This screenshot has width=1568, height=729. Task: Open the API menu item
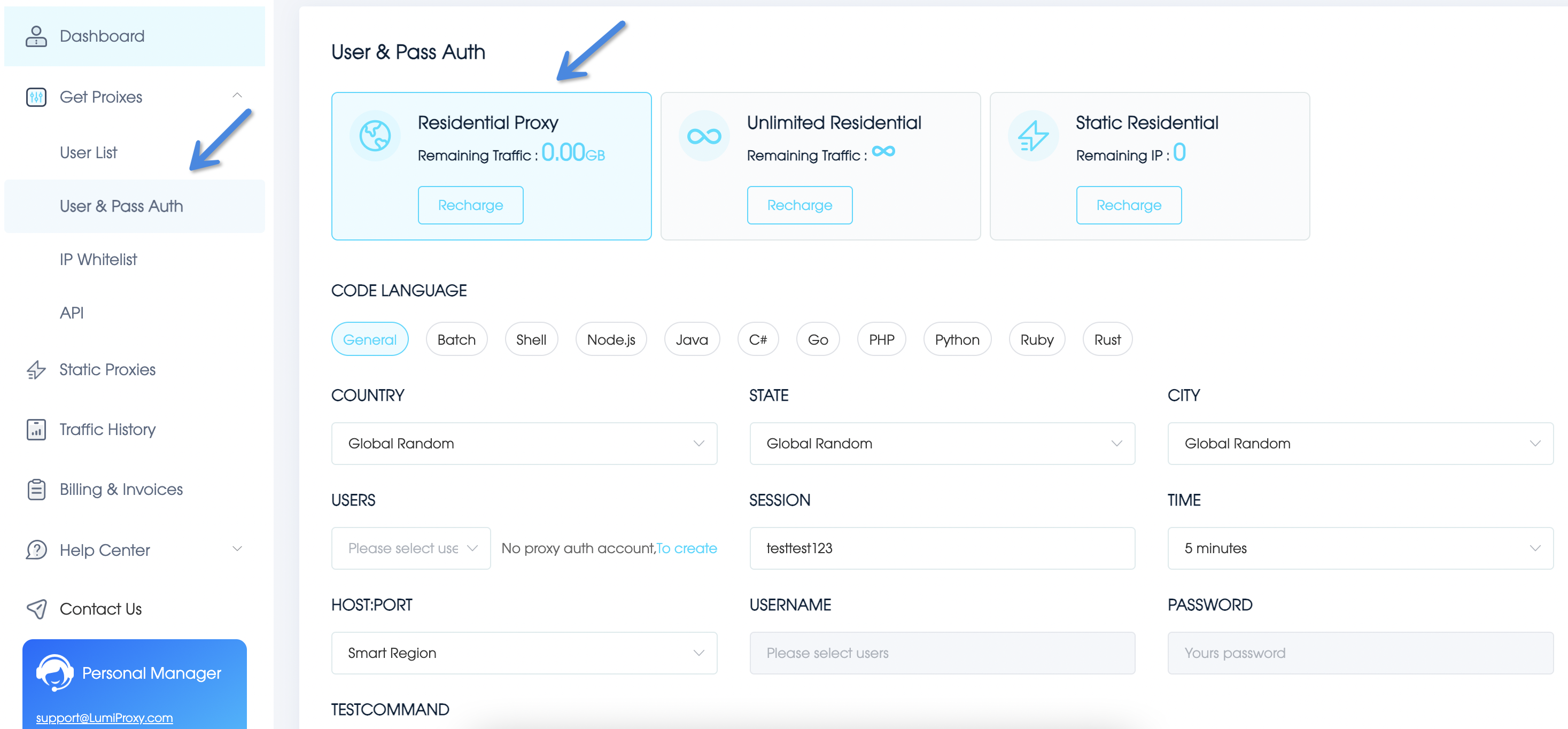coord(71,313)
